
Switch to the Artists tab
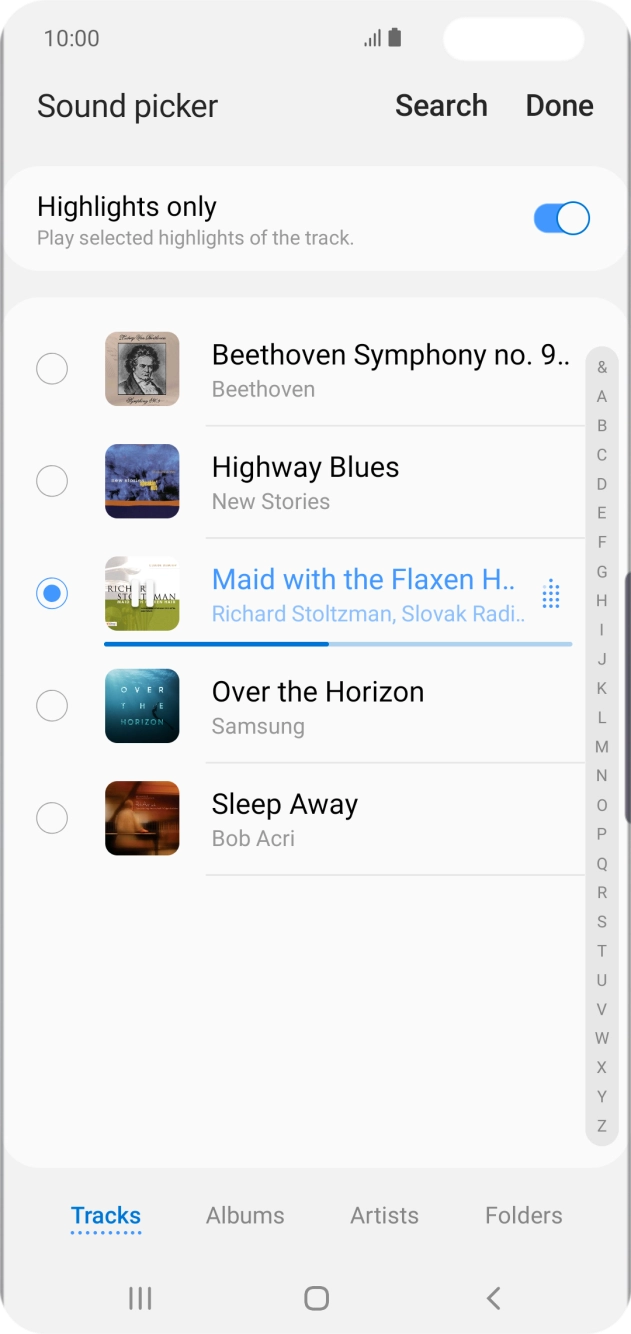coord(384,1215)
